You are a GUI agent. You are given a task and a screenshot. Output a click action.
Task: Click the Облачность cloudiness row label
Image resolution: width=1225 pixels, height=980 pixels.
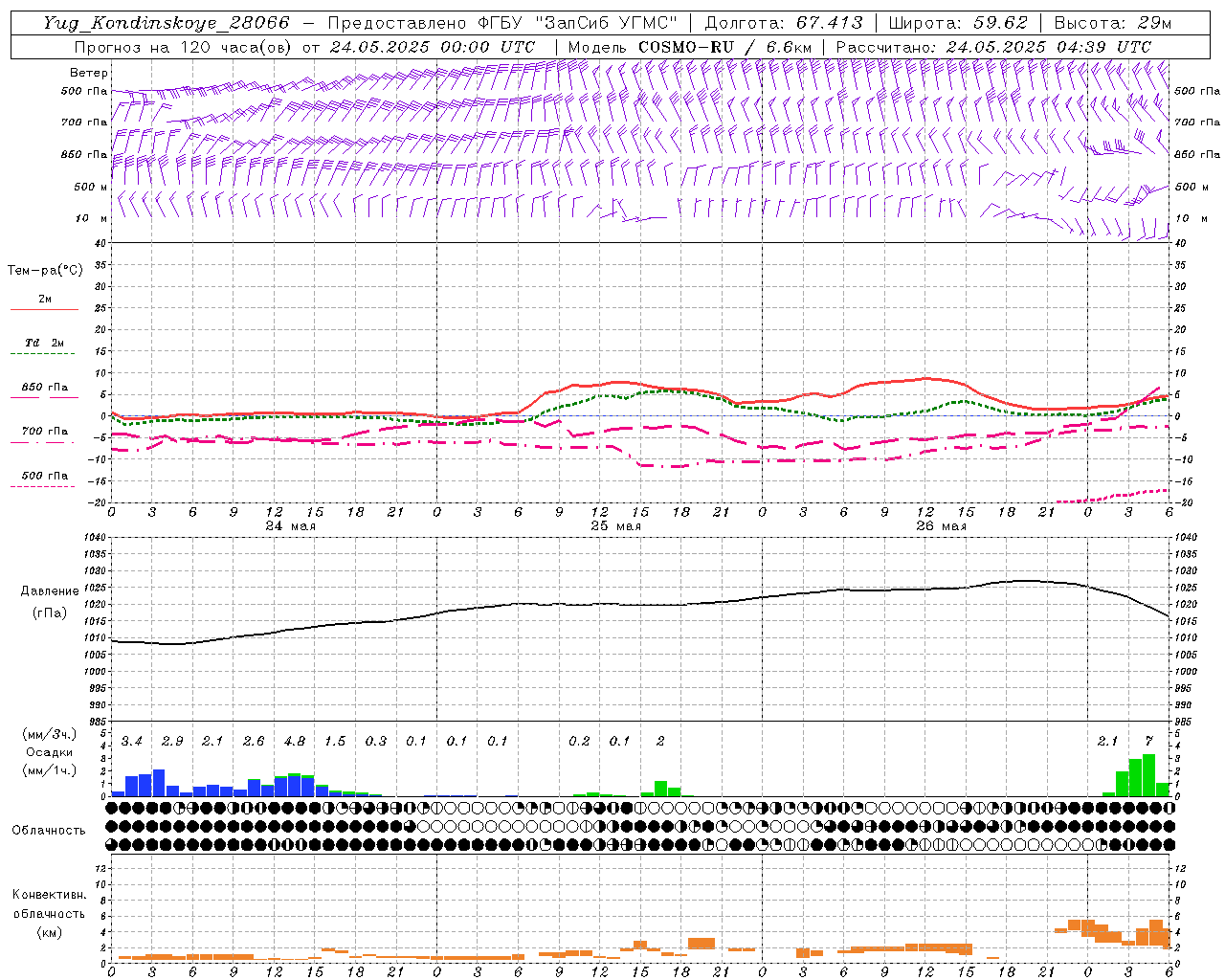[49, 831]
